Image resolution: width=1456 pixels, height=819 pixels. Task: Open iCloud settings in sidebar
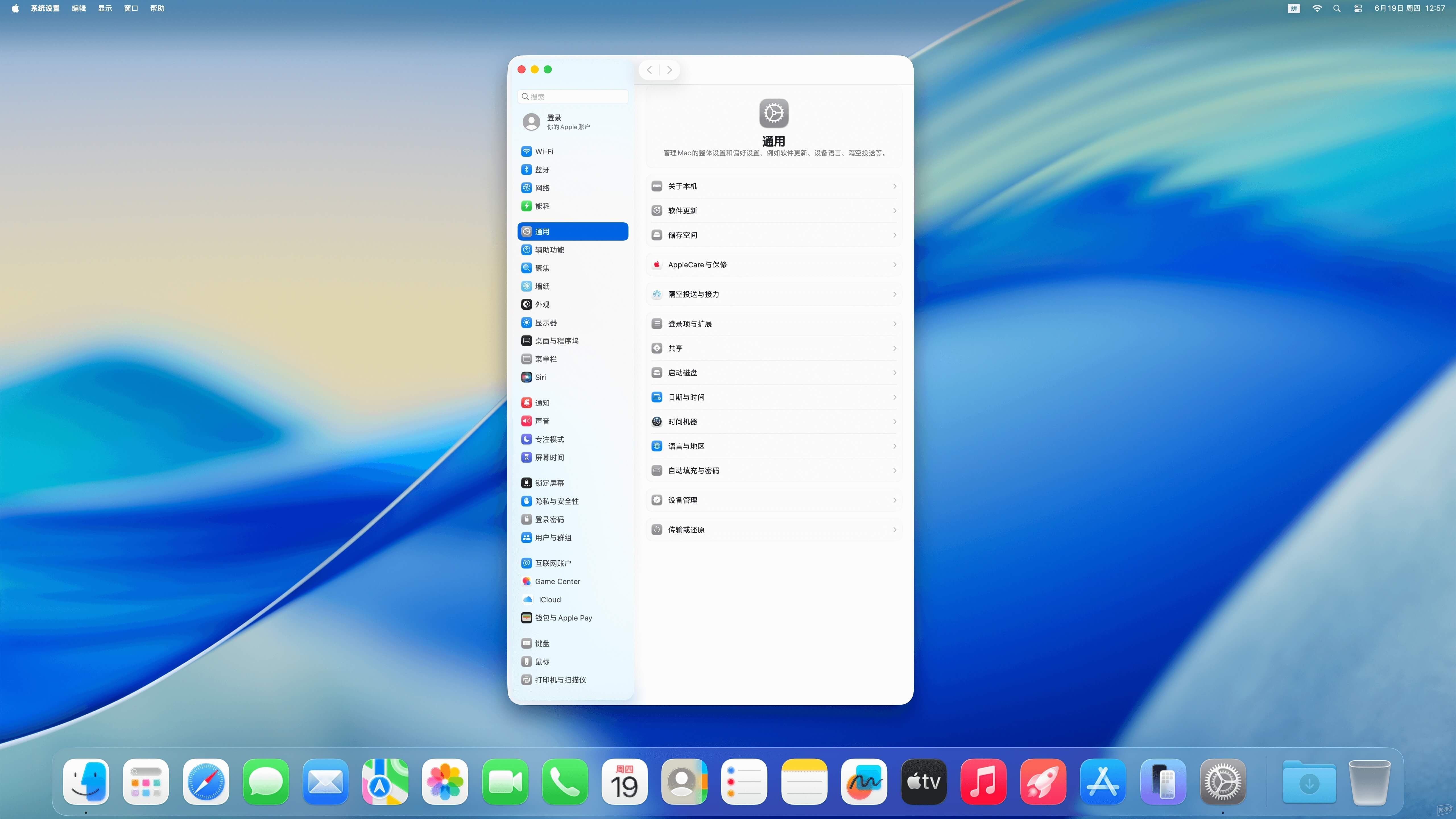[x=572, y=600]
